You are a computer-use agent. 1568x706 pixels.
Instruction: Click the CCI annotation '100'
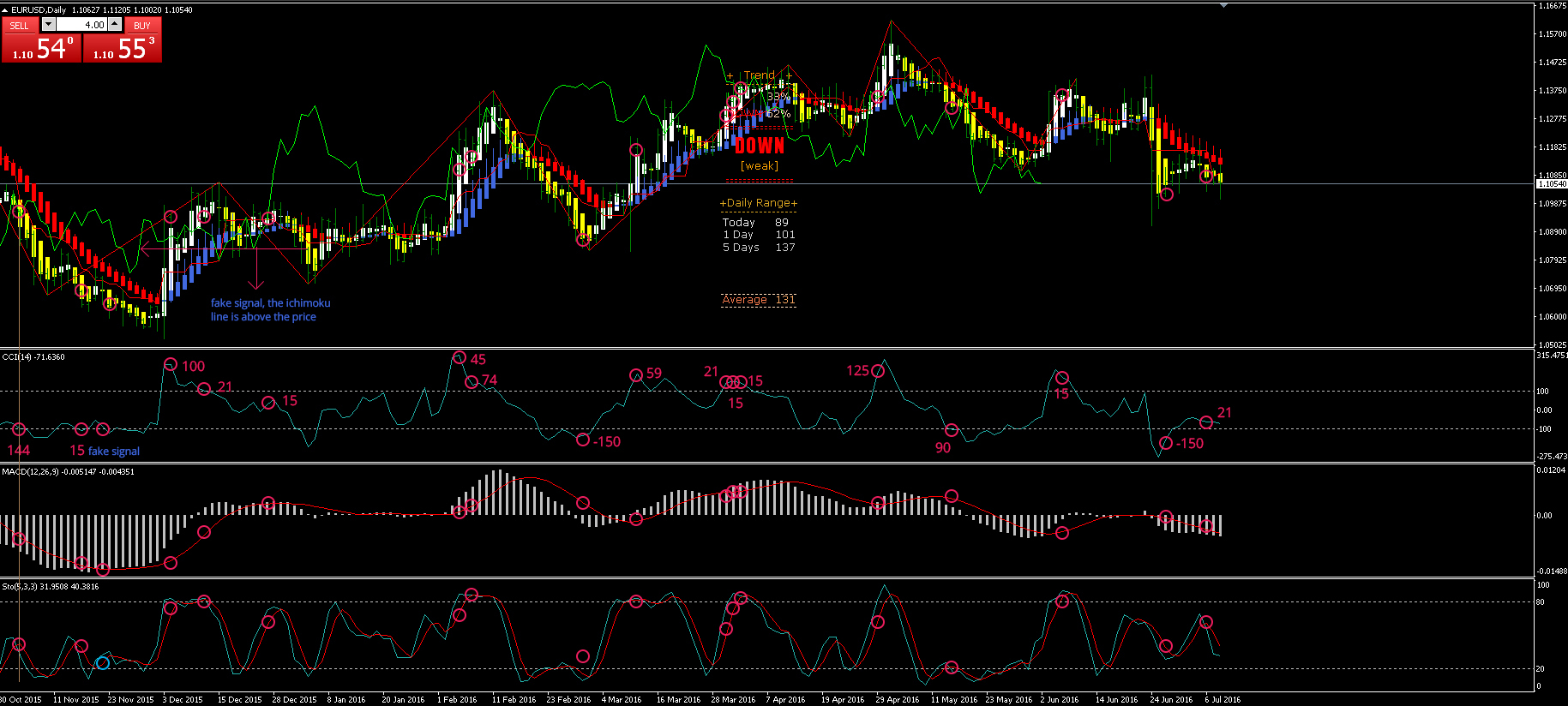tap(194, 367)
